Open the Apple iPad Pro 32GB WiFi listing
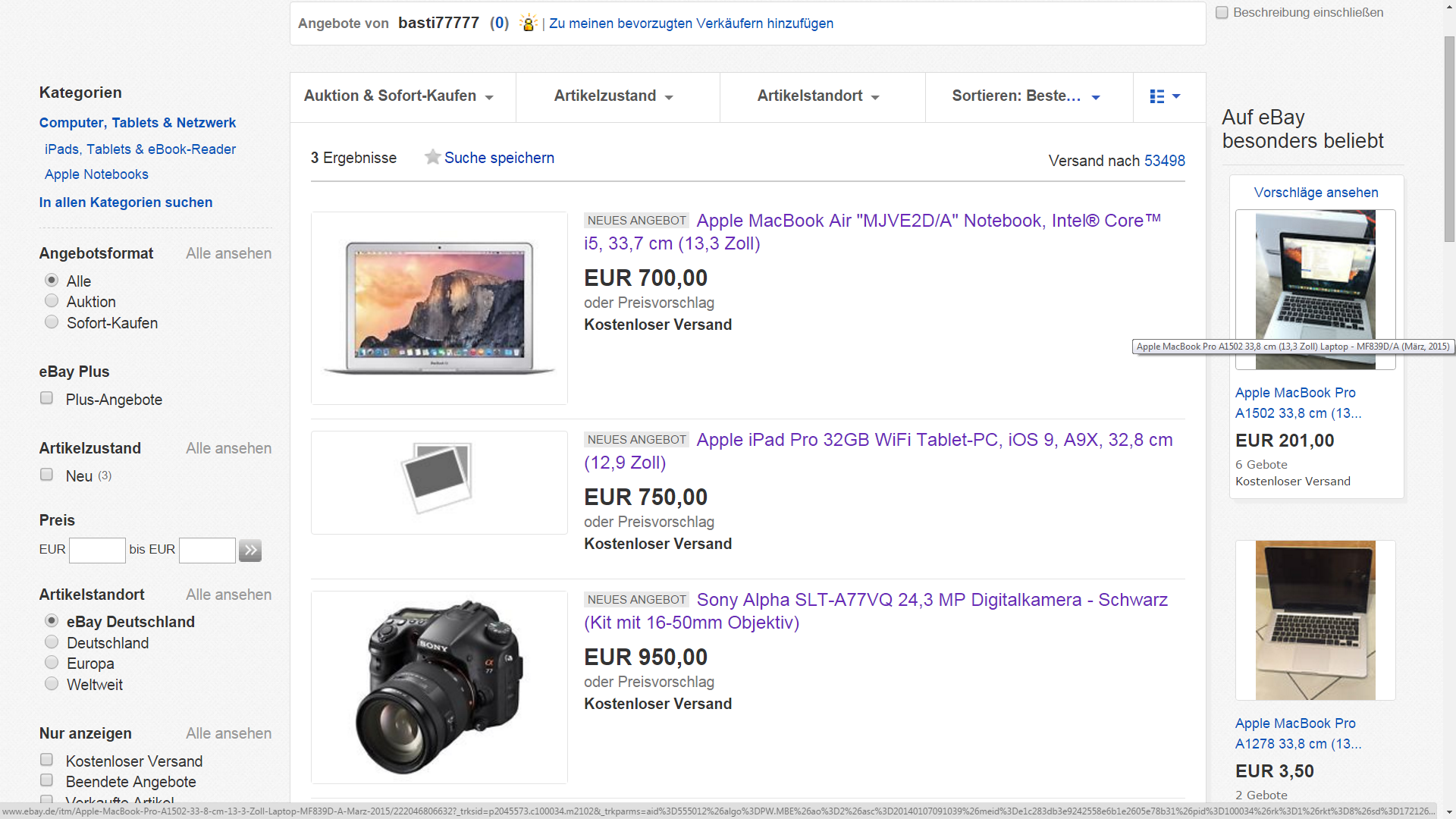1456x819 pixels. 878,451
